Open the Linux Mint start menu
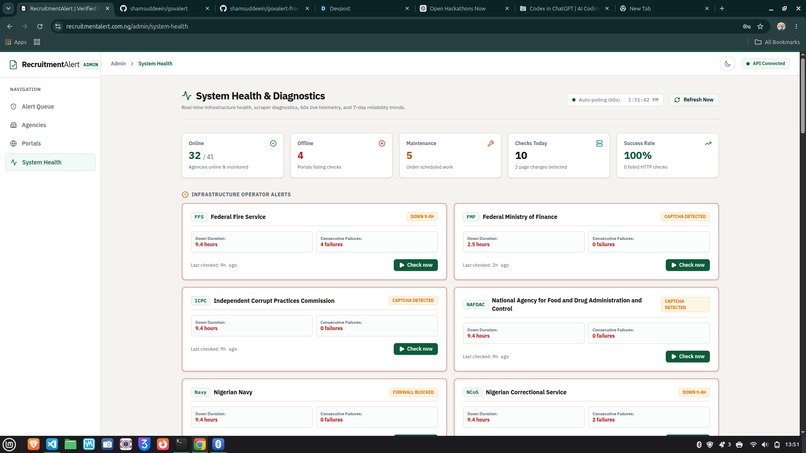 point(9,444)
